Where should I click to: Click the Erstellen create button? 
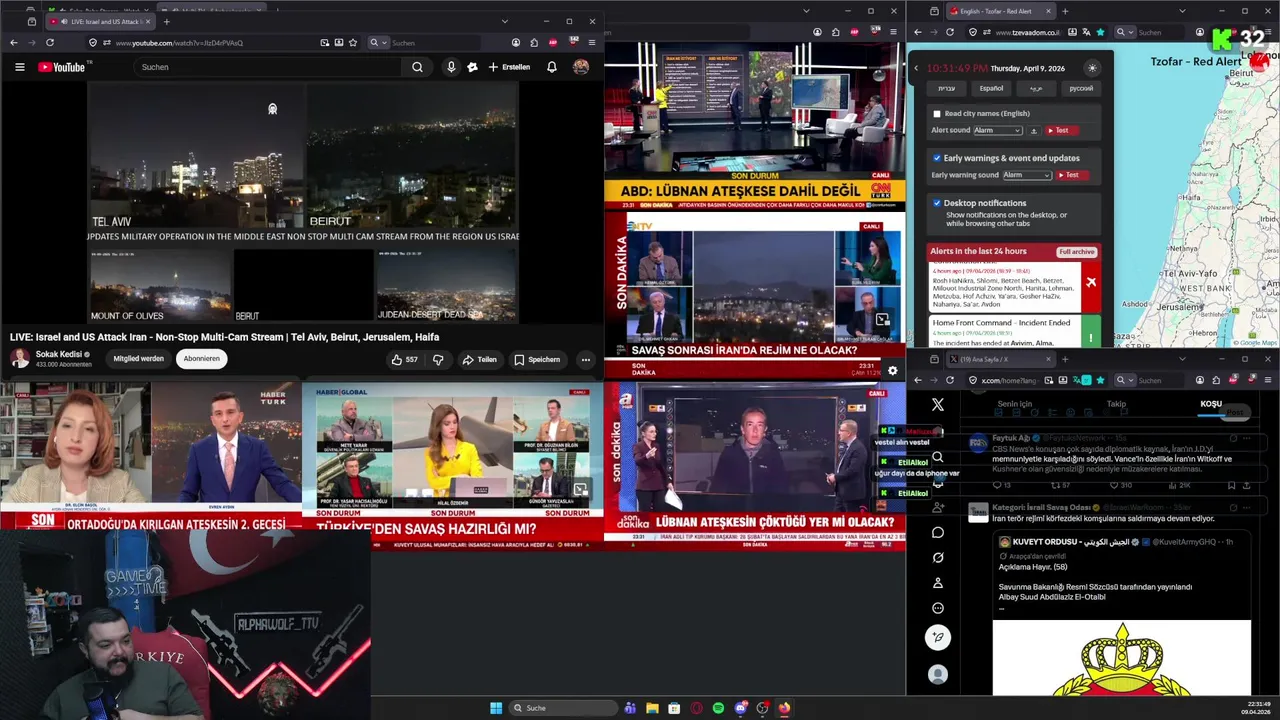coord(509,67)
